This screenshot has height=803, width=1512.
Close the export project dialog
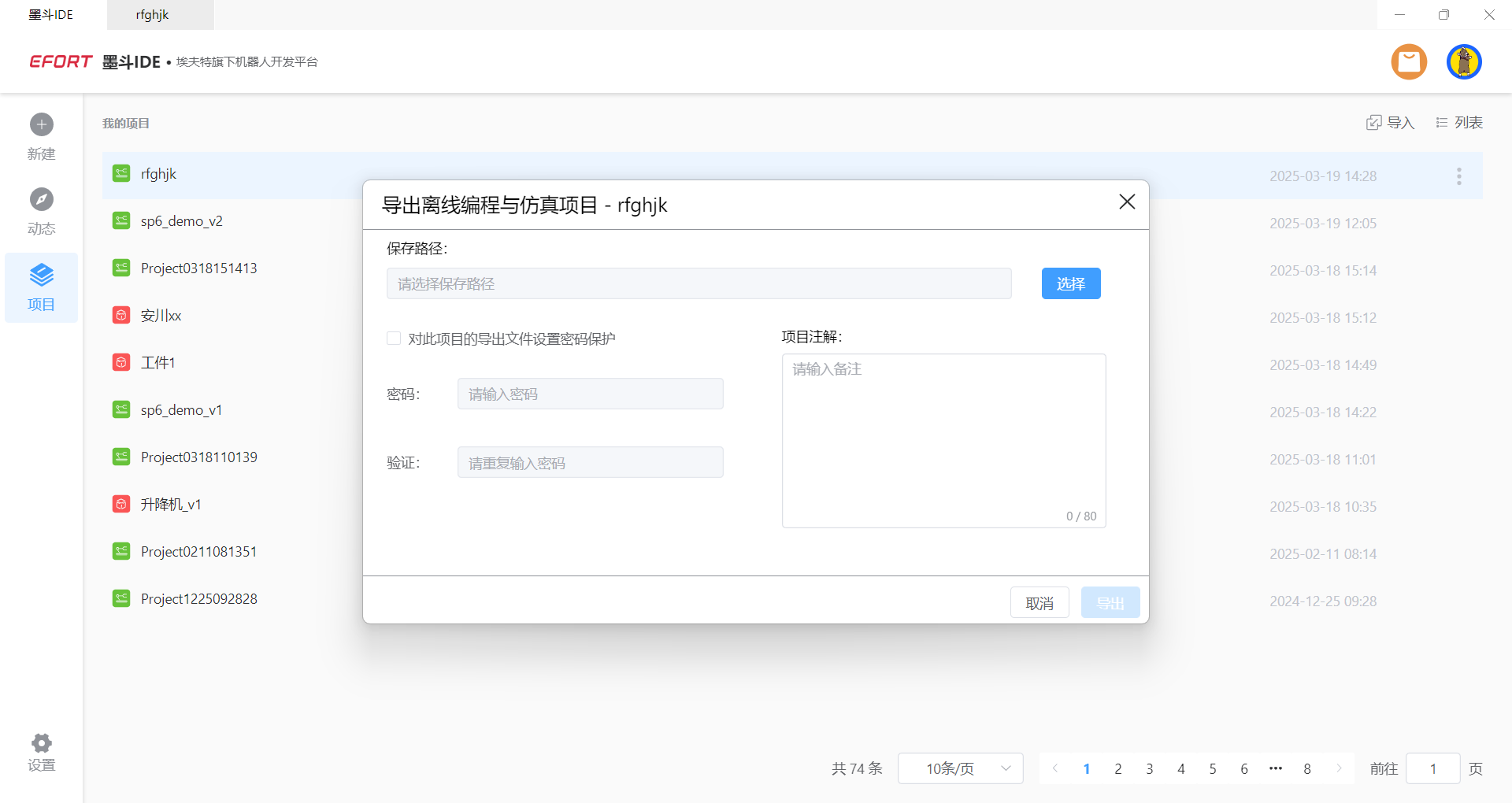[1127, 202]
